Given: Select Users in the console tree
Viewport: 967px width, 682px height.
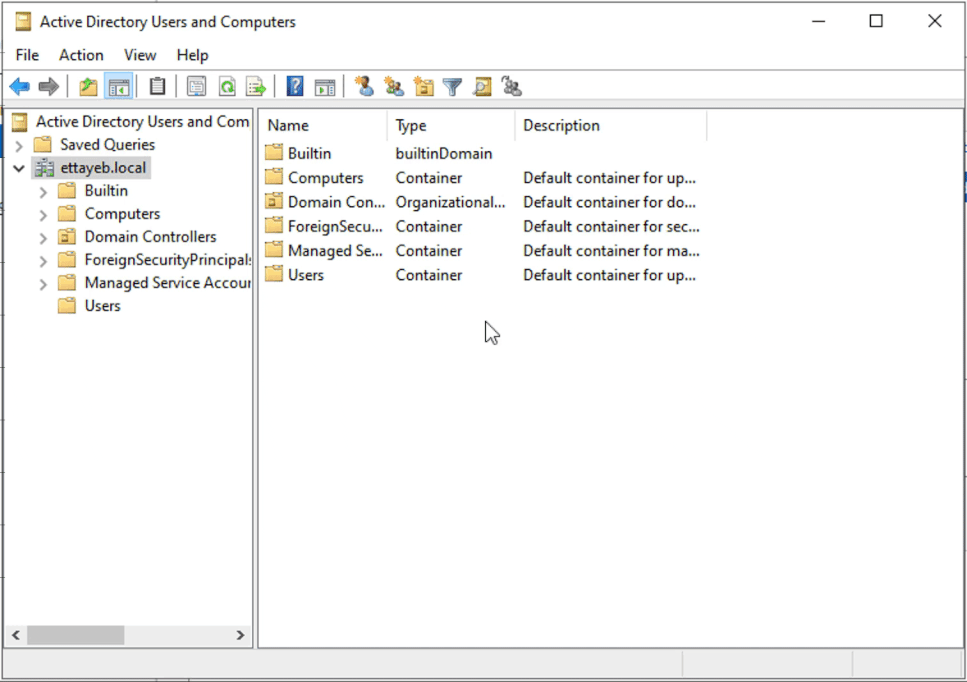Looking at the screenshot, I should 102,306.
